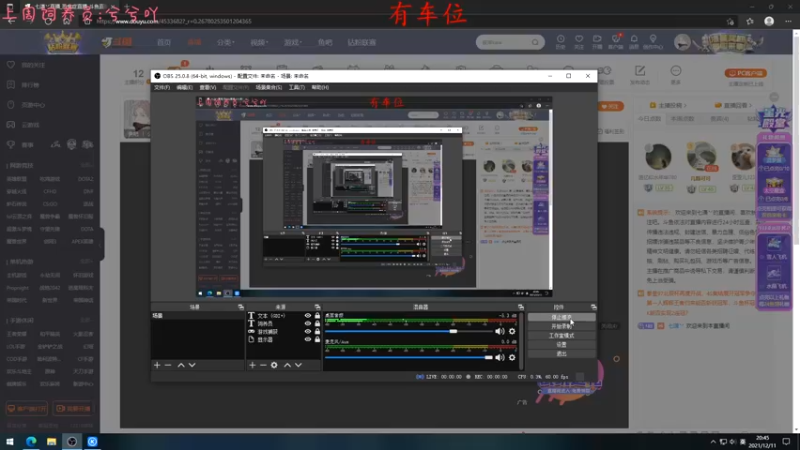Open File Explorer from taskbar
800x450 pixels.
click(52, 442)
